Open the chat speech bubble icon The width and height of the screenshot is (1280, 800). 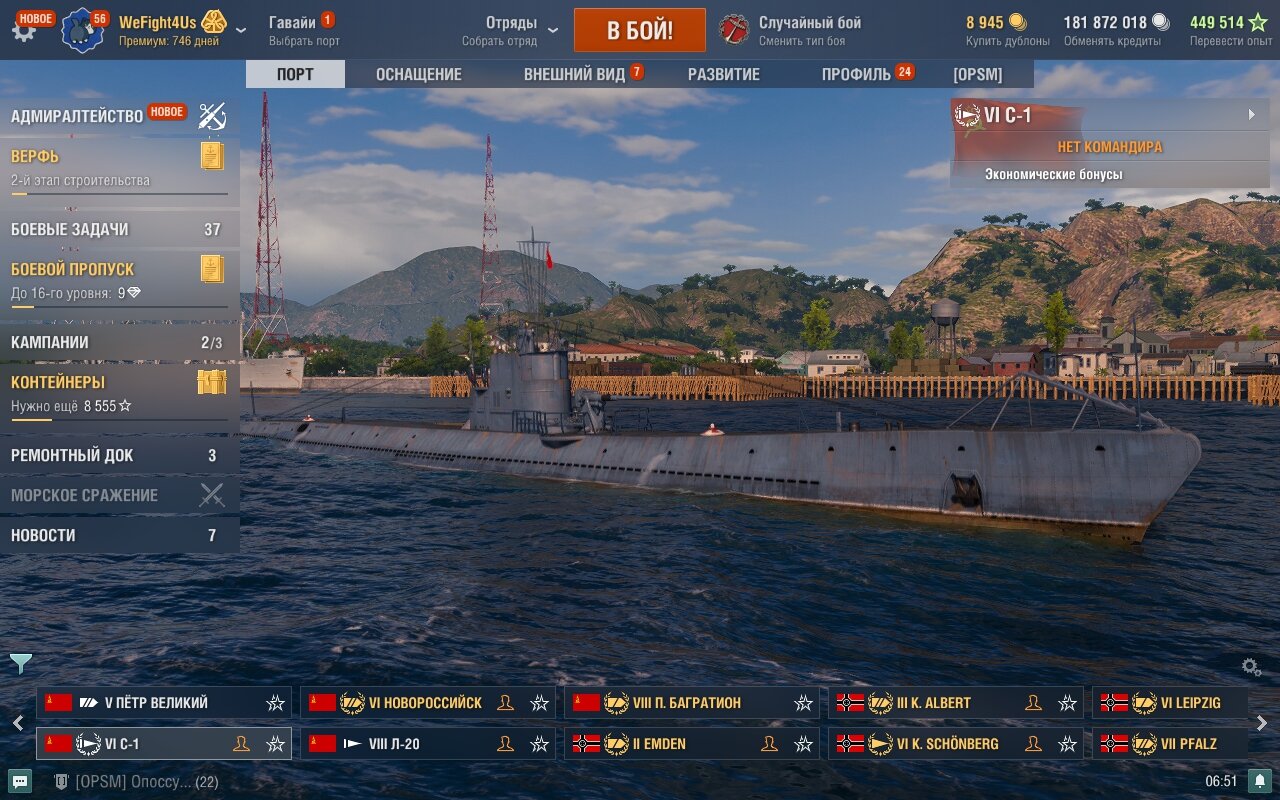(x=20, y=781)
